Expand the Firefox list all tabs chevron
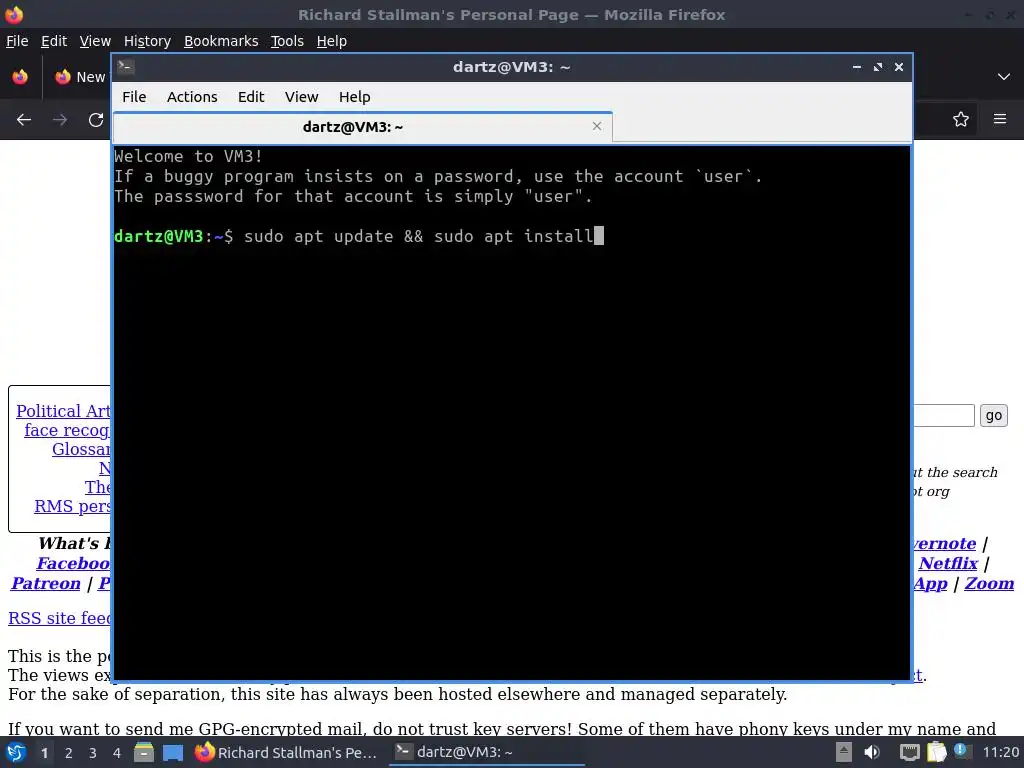 point(1004,77)
